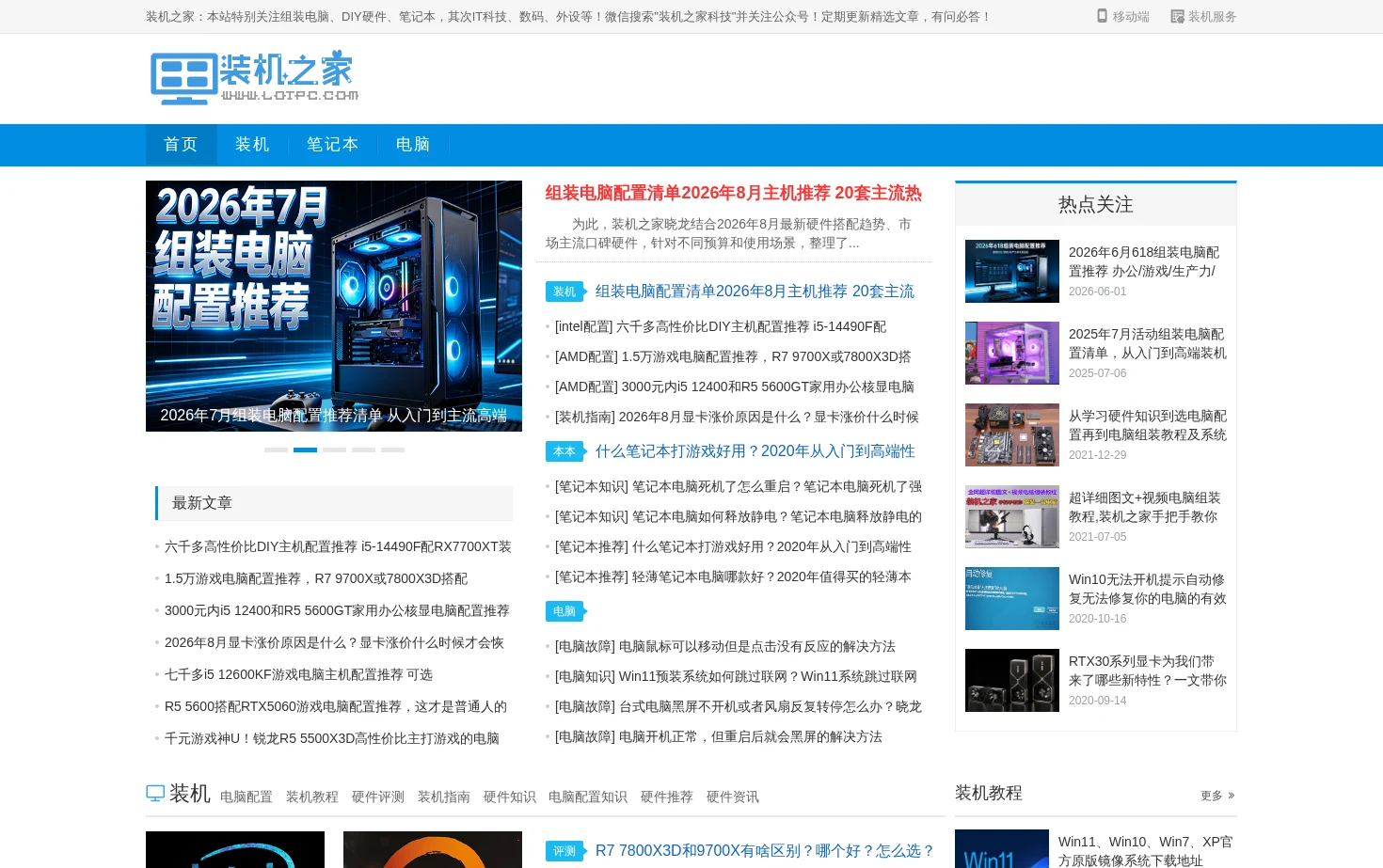Open 硬件知识 subcategory link
Viewport: 1383px width, 868px height.
point(510,797)
